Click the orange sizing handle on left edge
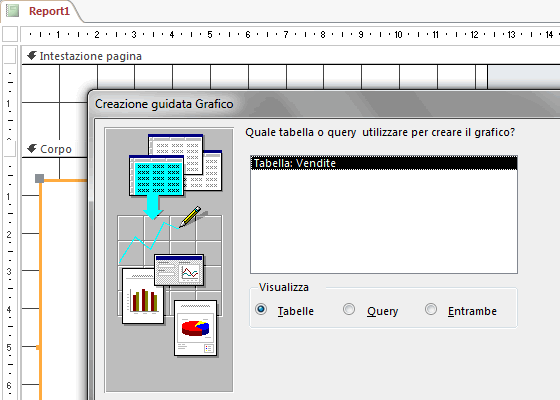The image size is (560, 400). (x=38, y=347)
